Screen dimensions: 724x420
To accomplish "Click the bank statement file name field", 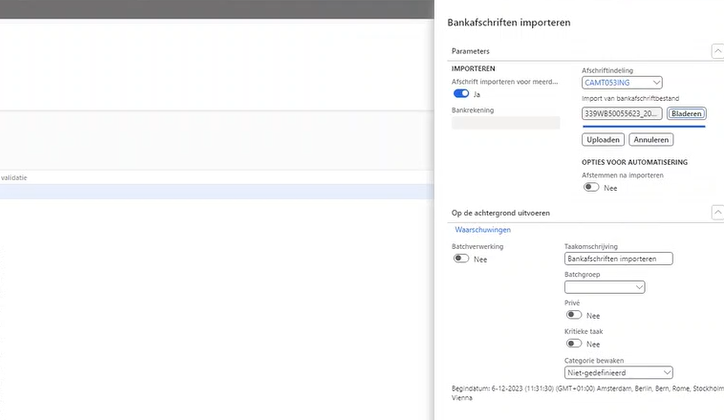I will click(x=622, y=114).
